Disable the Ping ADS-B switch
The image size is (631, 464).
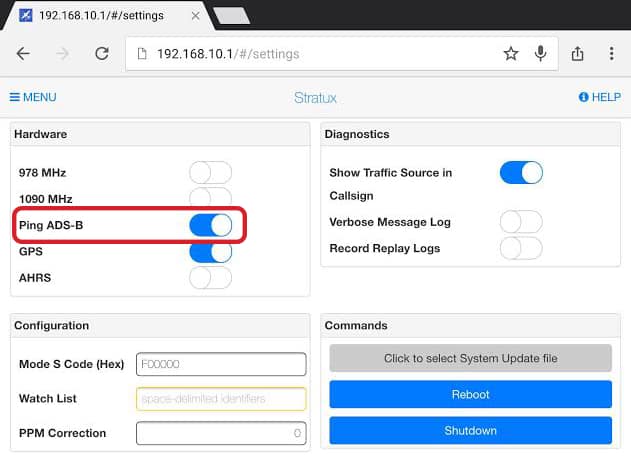[210, 225]
